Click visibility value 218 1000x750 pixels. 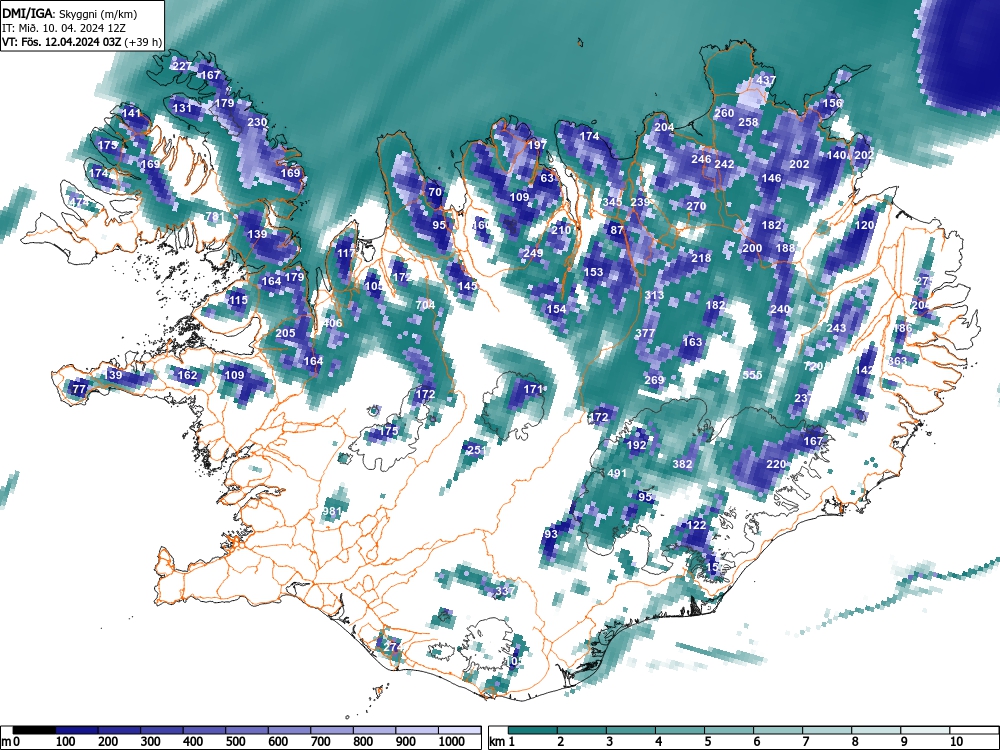coord(701,258)
